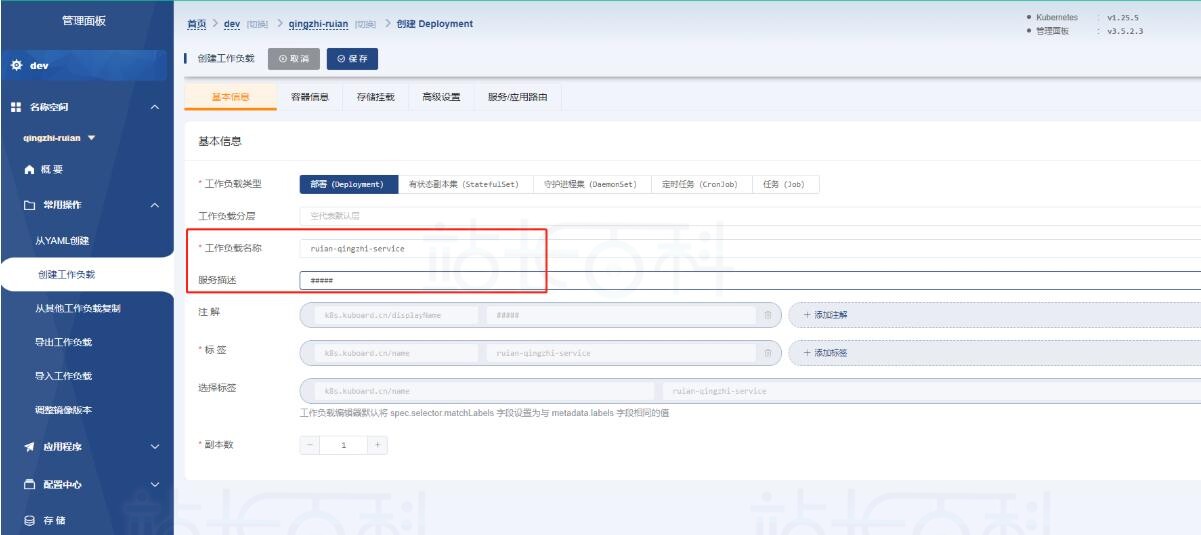Click the 创建 Deployment breadcrumb text
This screenshot has height=535, width=1201.
click(x=435, y=24)
